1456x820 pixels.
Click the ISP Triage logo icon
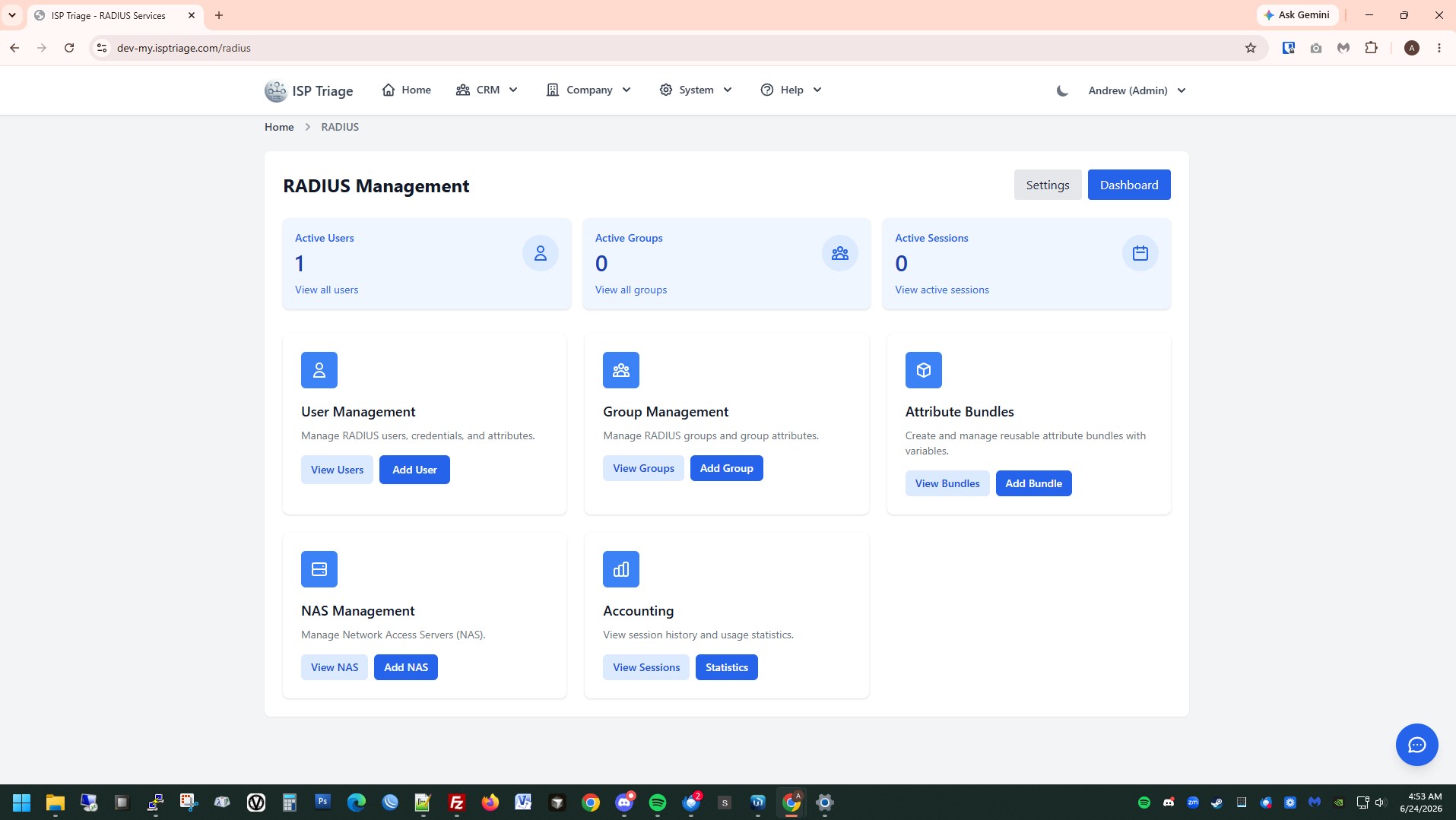(275, 90)
